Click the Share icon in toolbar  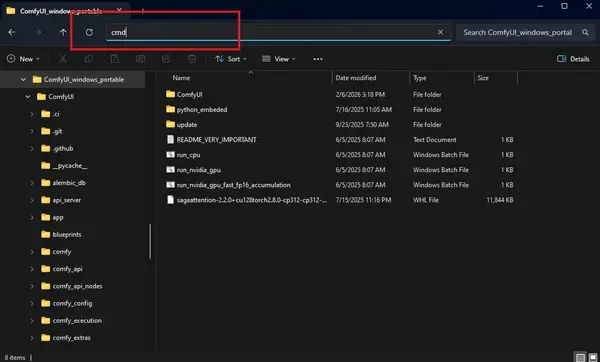(166, 59)
